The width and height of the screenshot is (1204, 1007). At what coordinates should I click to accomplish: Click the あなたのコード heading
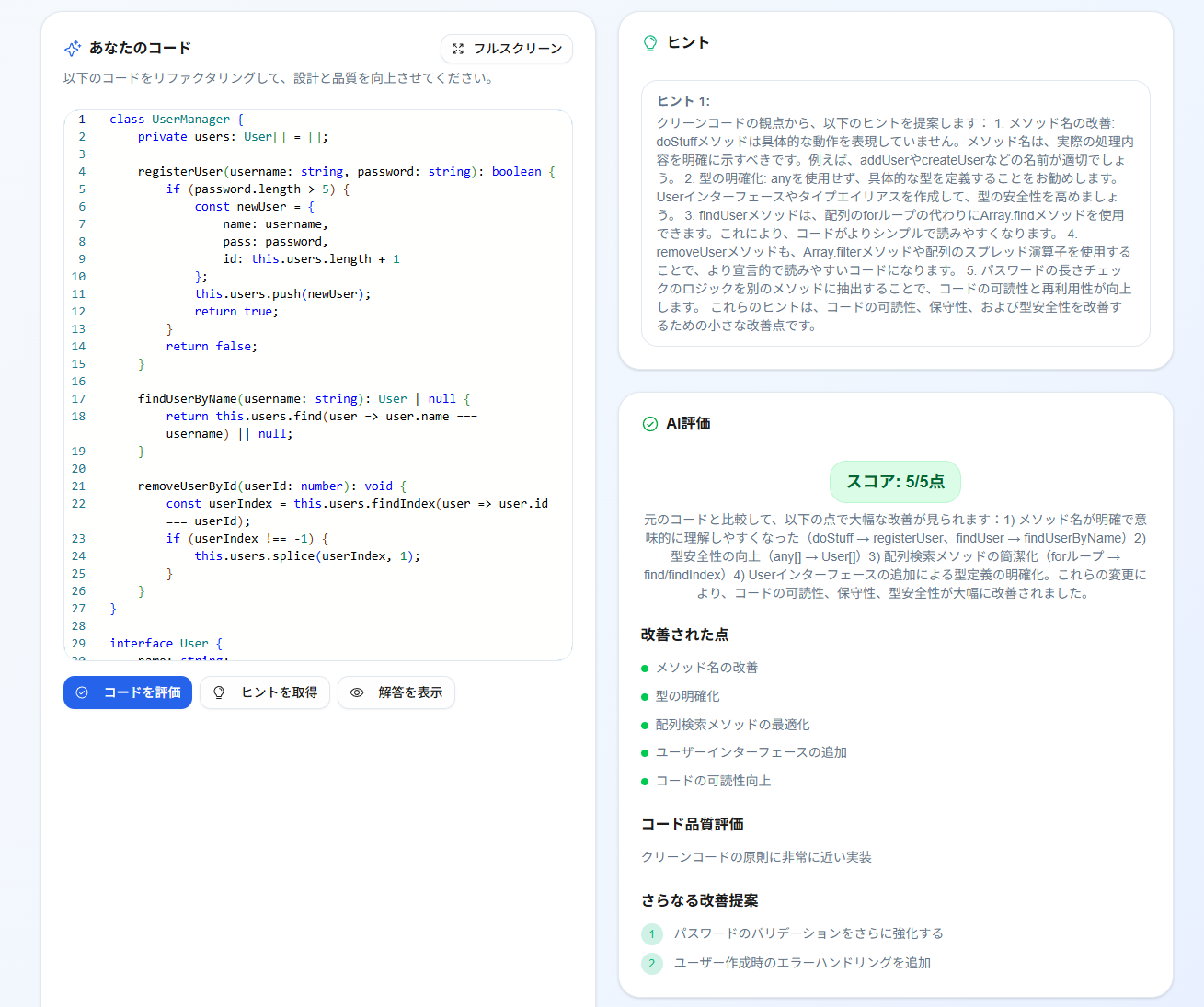pos(141,48)
